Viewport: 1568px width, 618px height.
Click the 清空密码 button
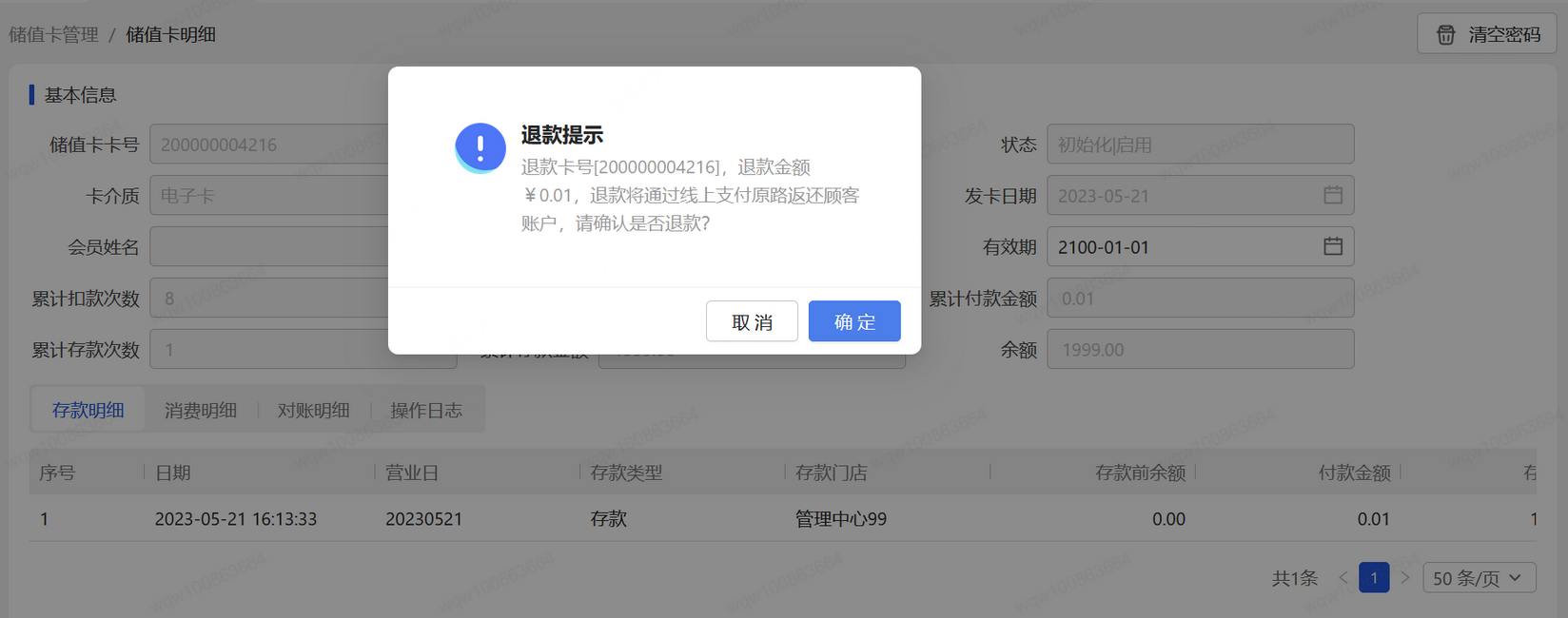point(1486,34)
